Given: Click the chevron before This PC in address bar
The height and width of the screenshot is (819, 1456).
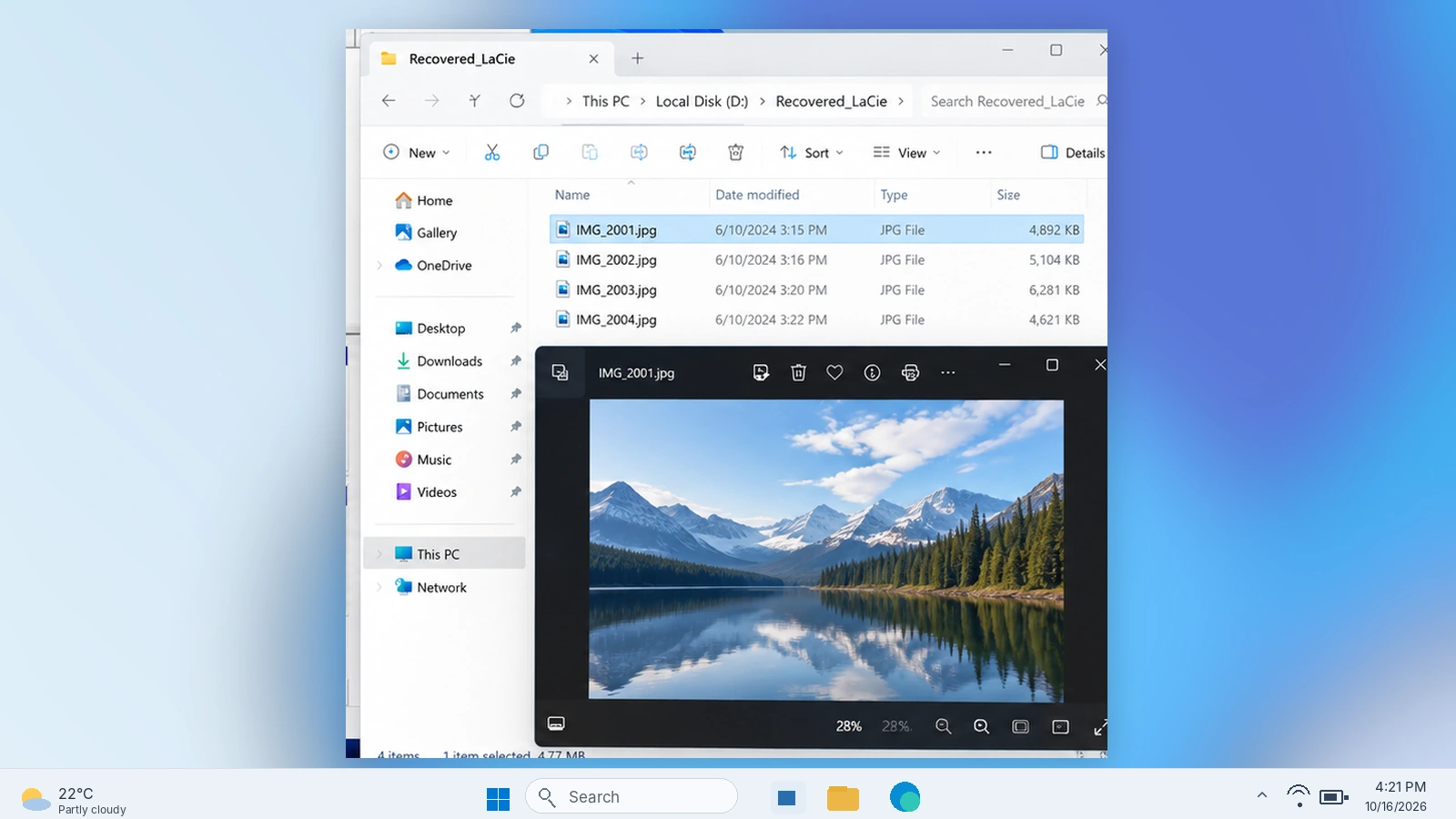Looking at the screenshot, I should coord(569,101).
